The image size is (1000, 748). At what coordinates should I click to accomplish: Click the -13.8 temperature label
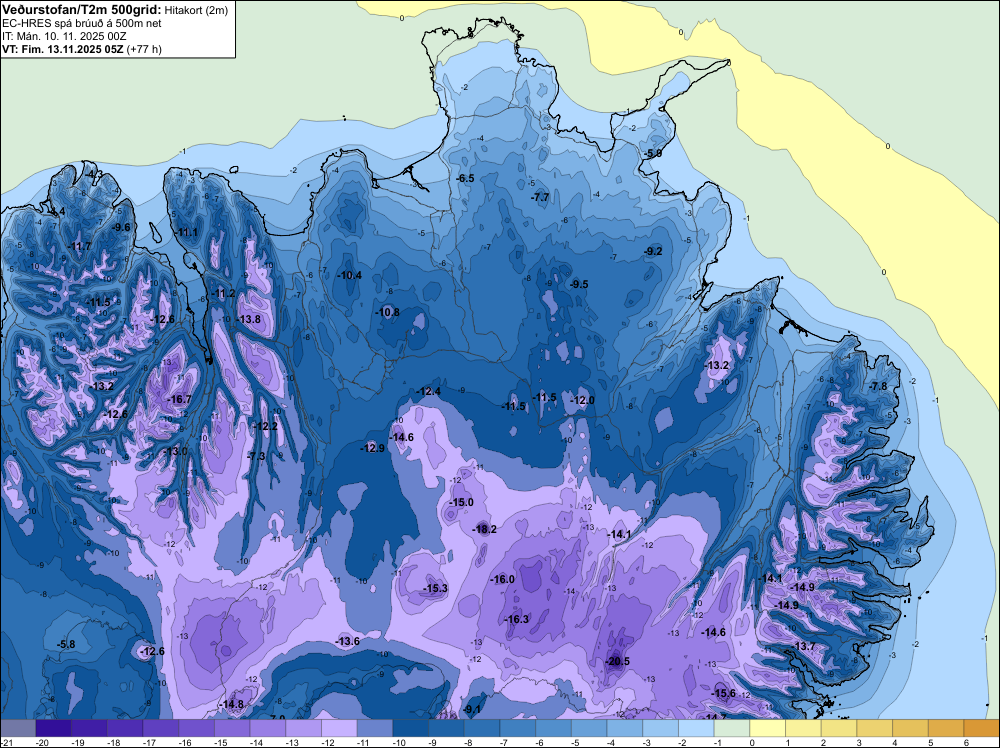[248, 319]
